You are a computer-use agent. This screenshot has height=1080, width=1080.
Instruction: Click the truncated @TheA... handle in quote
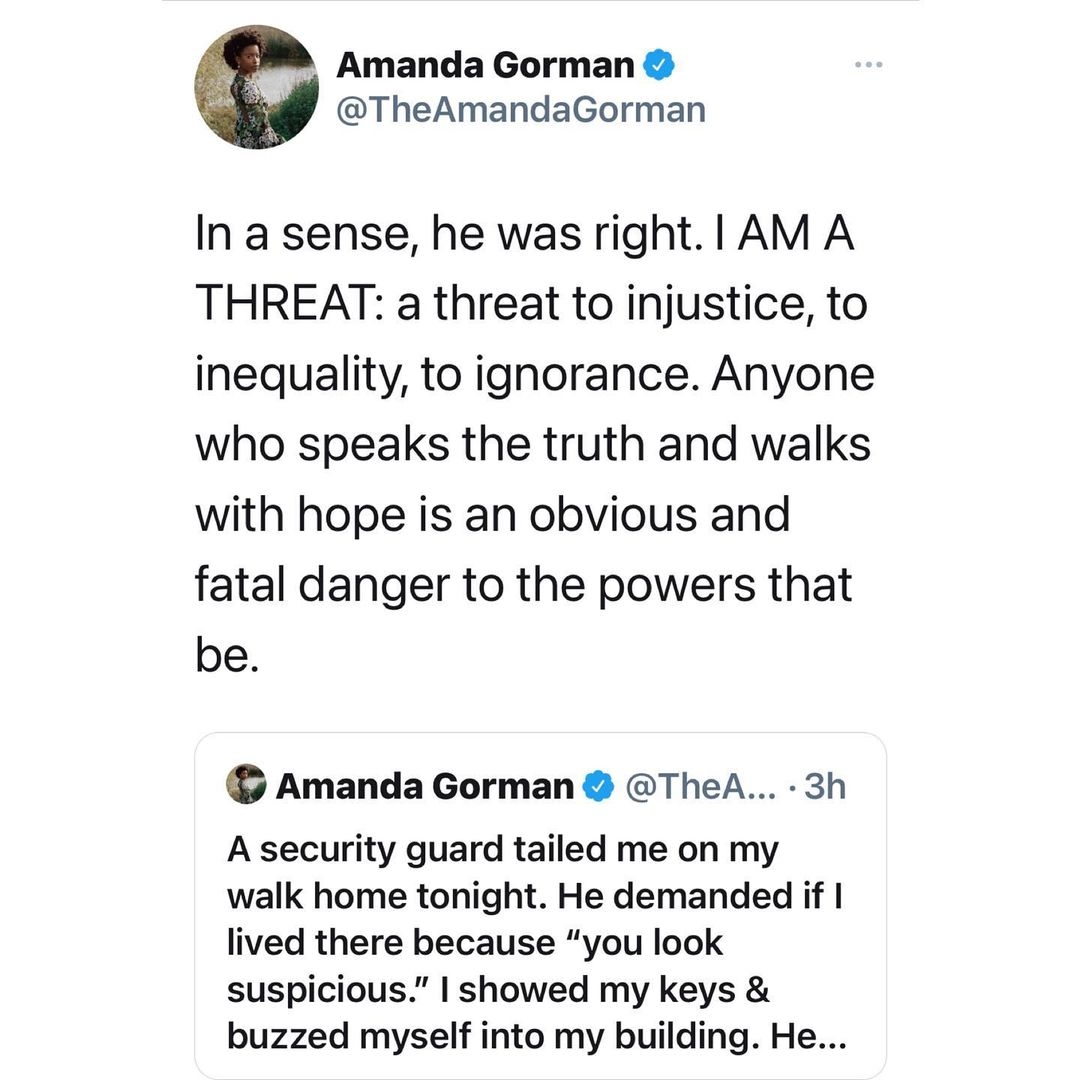coord(700,786)
